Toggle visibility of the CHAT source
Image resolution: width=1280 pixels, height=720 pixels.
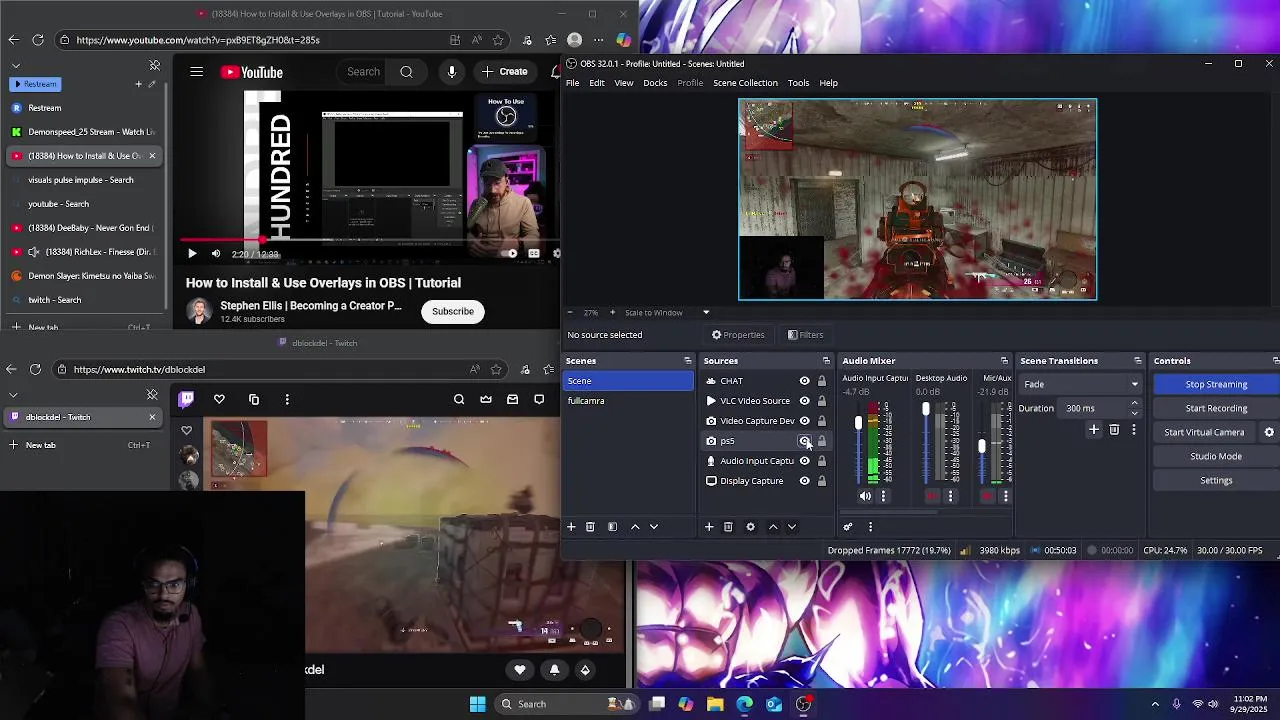[804, 381]
